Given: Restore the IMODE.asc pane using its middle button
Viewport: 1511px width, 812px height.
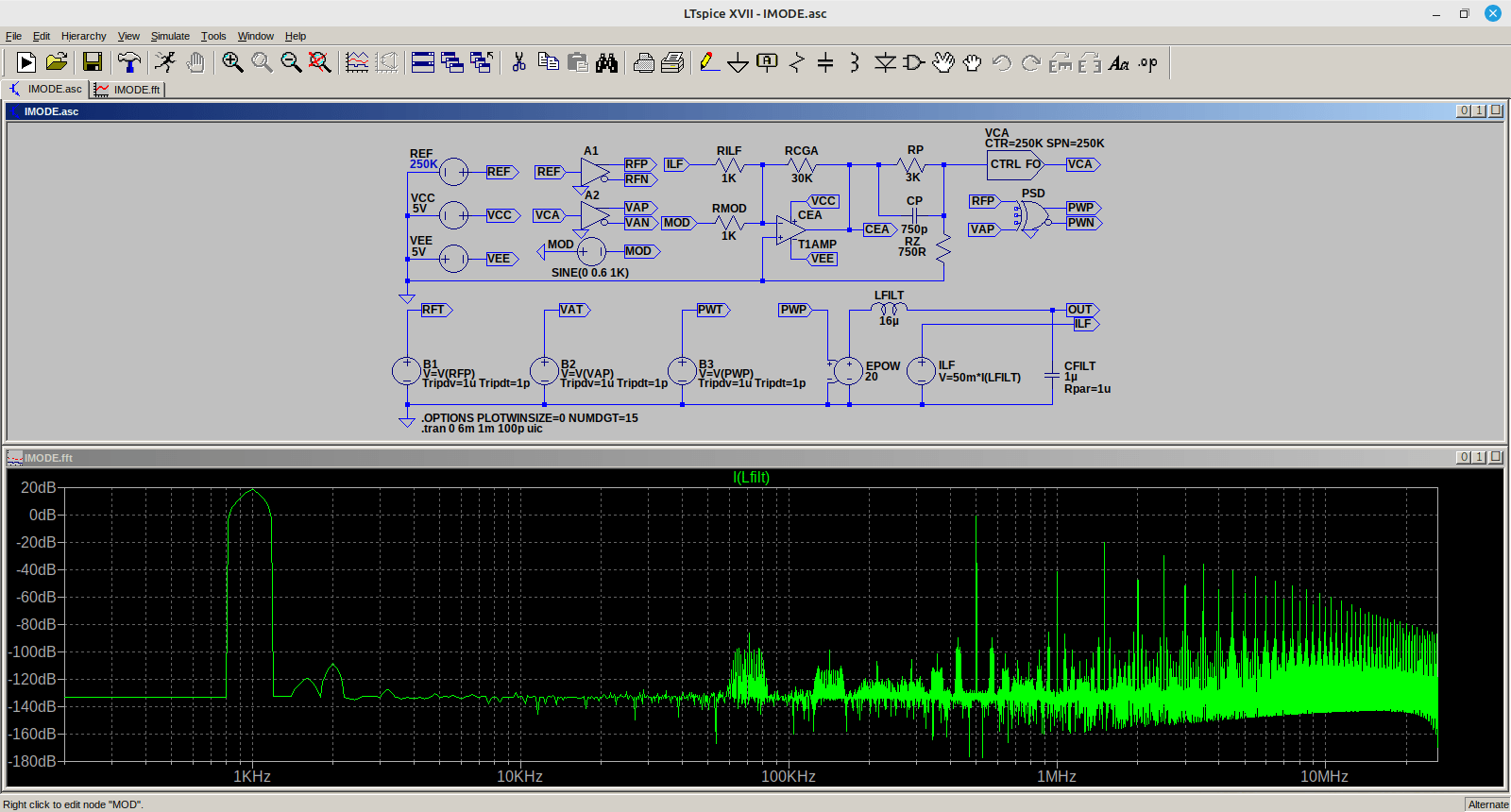Looking at the screenshot, I should pyautogui.click(x=1480, y=110).
